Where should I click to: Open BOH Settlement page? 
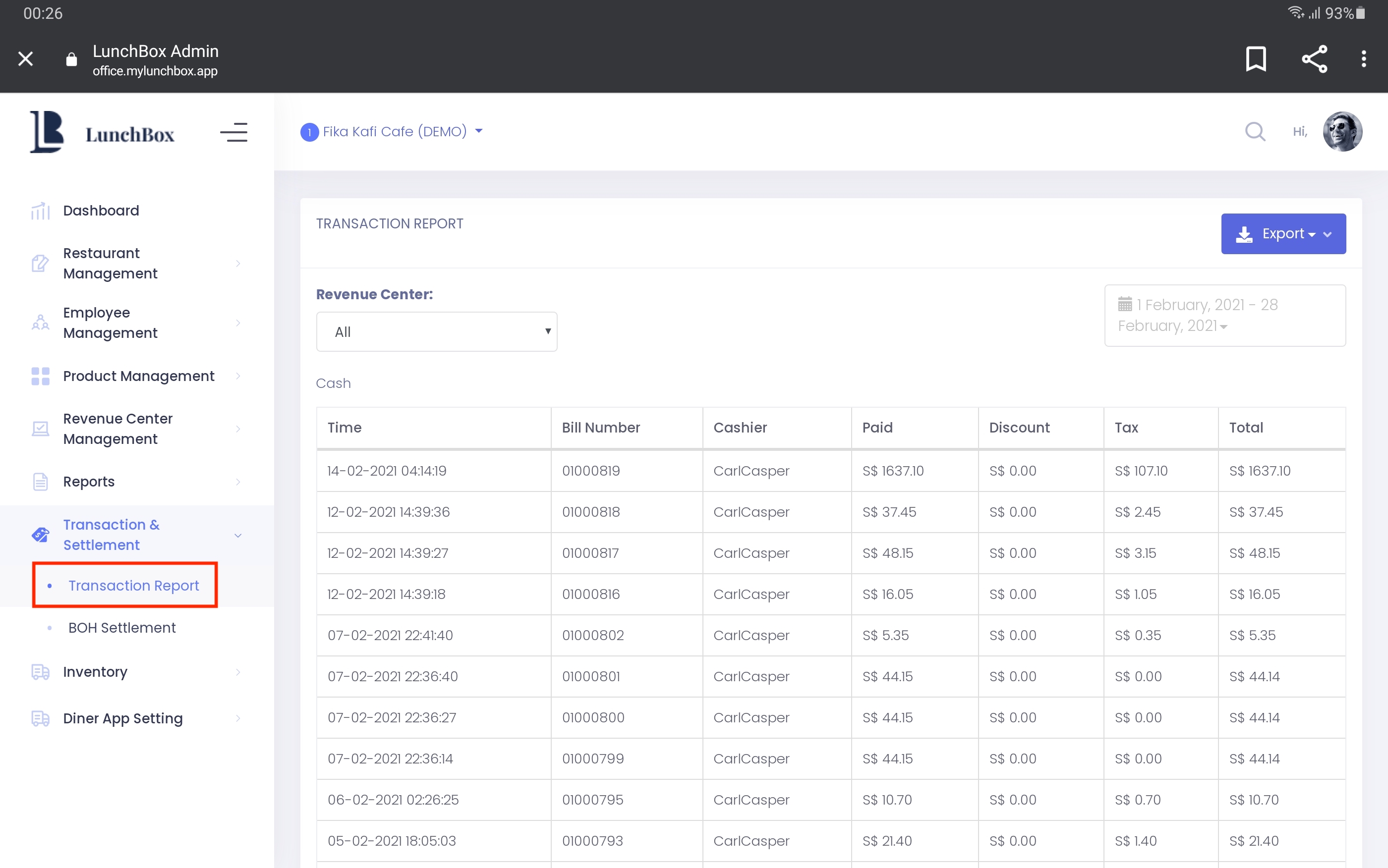click(122, 627)
